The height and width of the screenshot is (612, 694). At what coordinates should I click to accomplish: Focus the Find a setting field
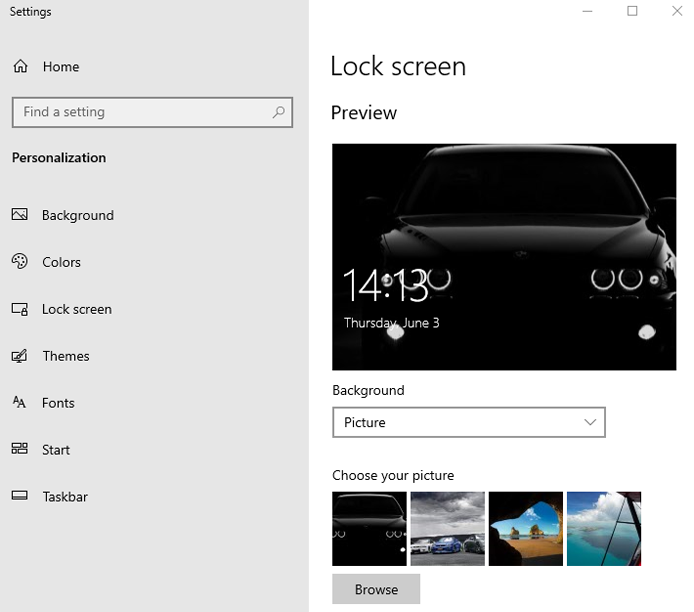(152, 112)
